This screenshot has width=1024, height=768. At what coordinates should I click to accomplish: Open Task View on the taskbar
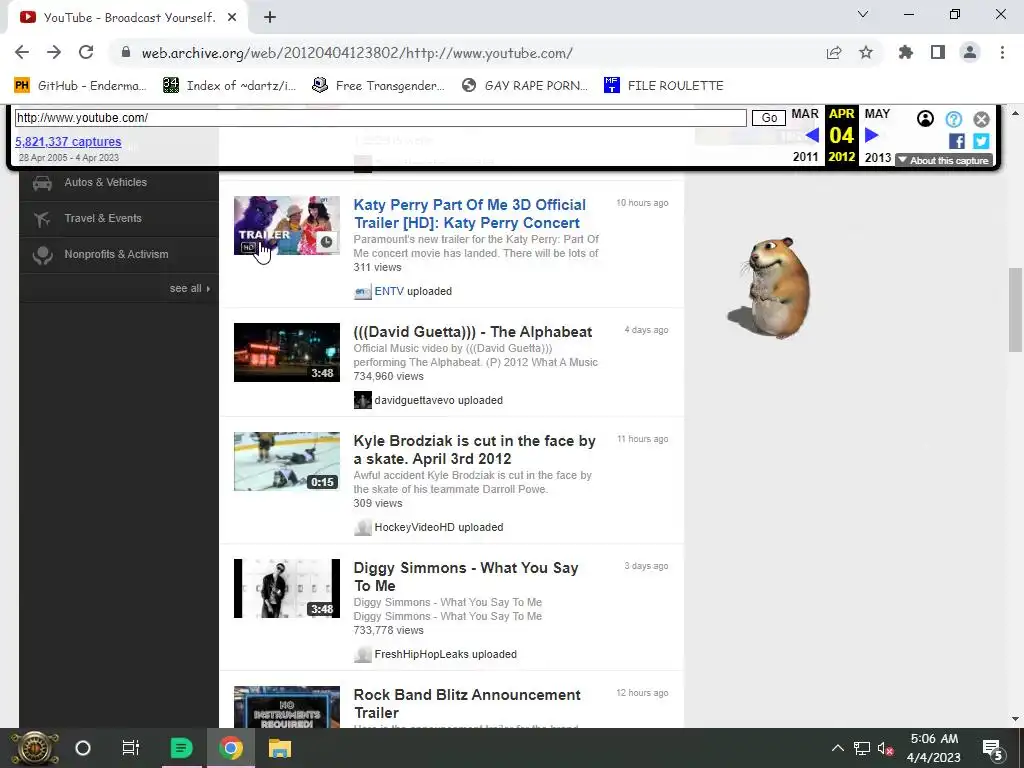pos(131,748)
